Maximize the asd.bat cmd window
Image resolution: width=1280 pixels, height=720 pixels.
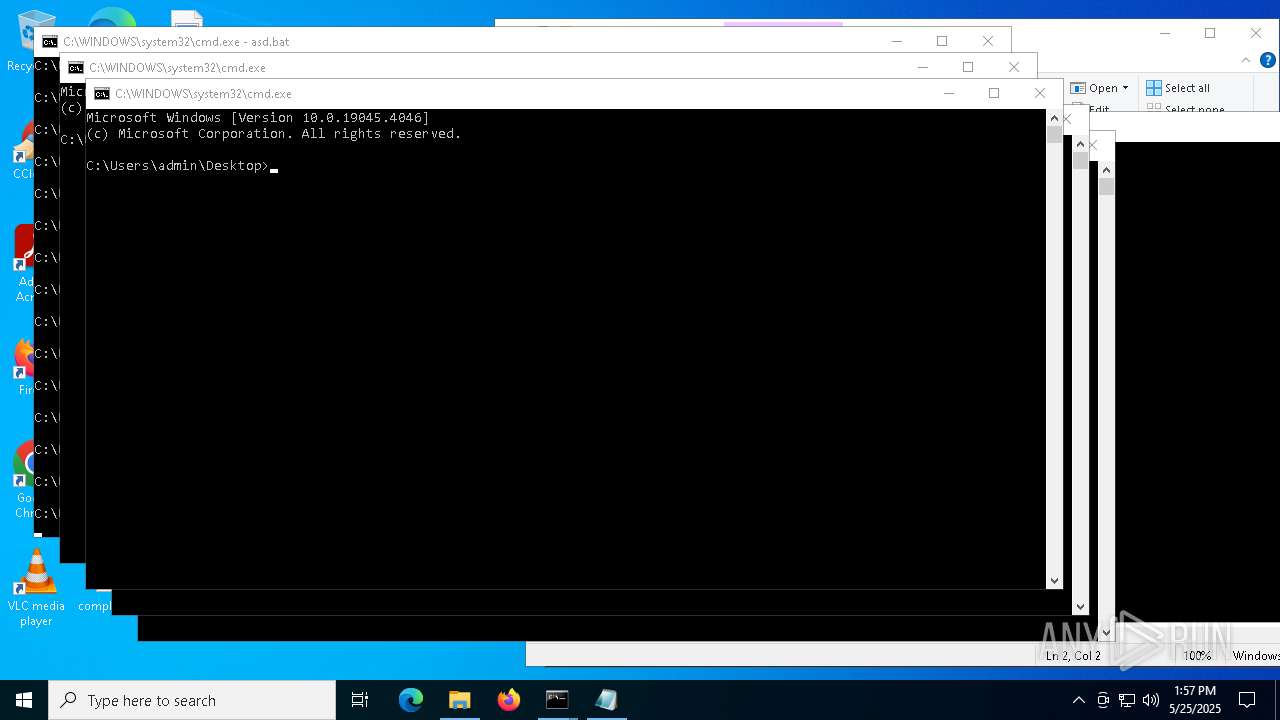[x=942, y=41]
